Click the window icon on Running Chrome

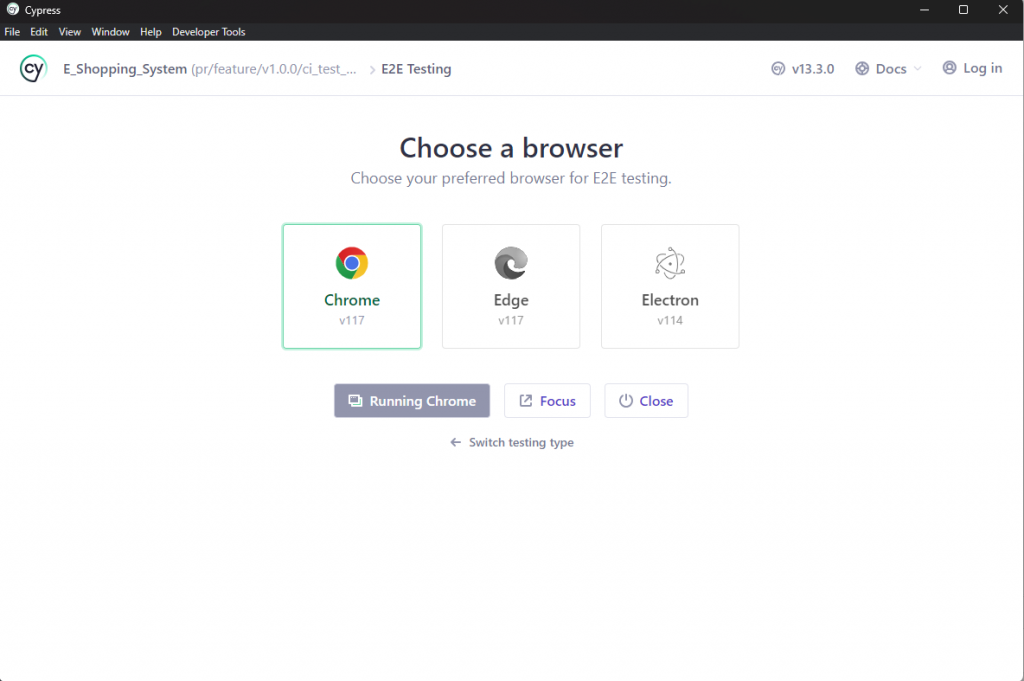click(355, 401)
